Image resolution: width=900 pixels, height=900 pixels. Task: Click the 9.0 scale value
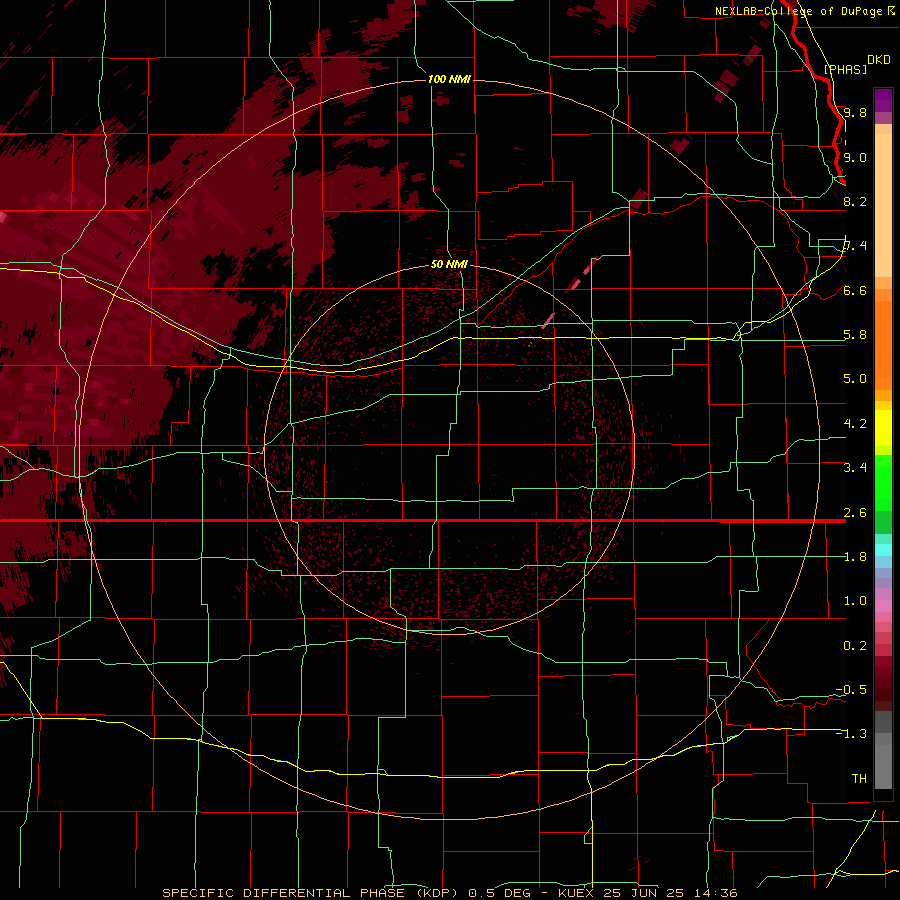(855, 157)
